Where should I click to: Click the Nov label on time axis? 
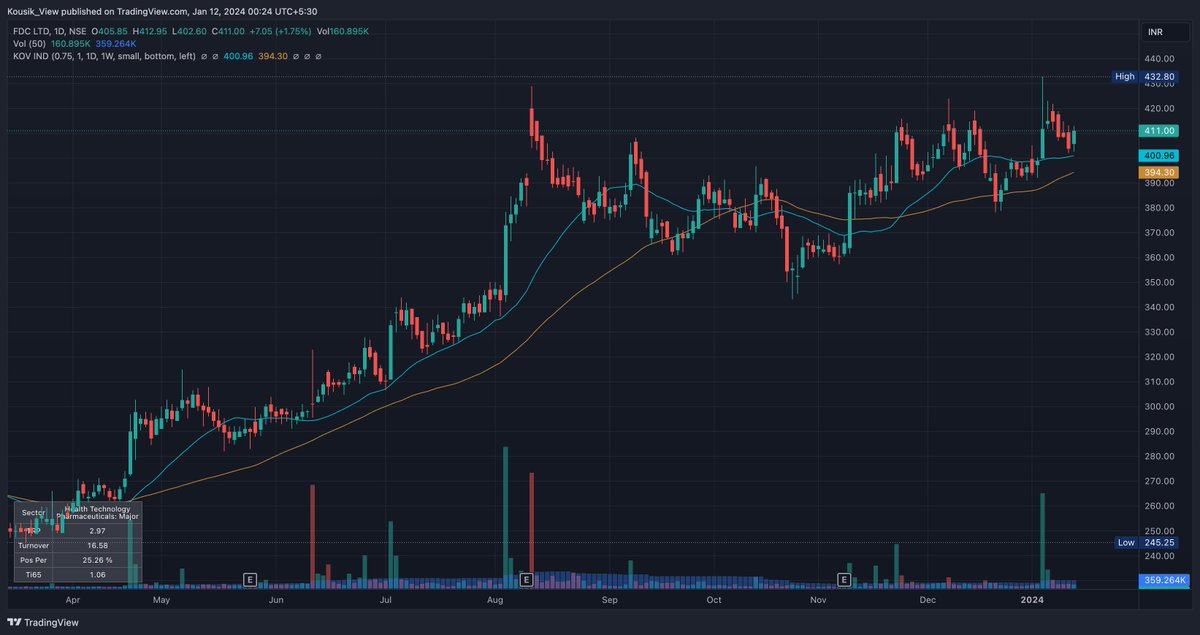pyautogui.click(x=818, y=601)
